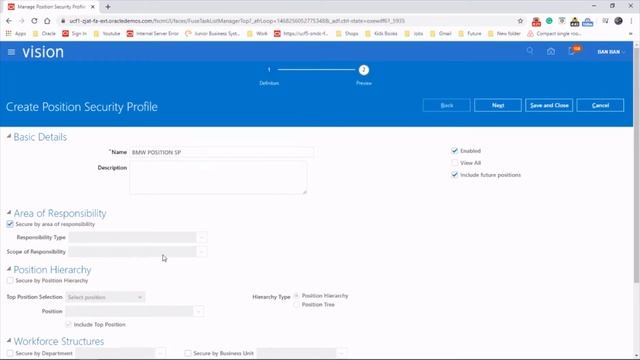This screenshot has width=640, height=360.
Task: Open the Work bookmark folder
Action: tap(257, 33)
